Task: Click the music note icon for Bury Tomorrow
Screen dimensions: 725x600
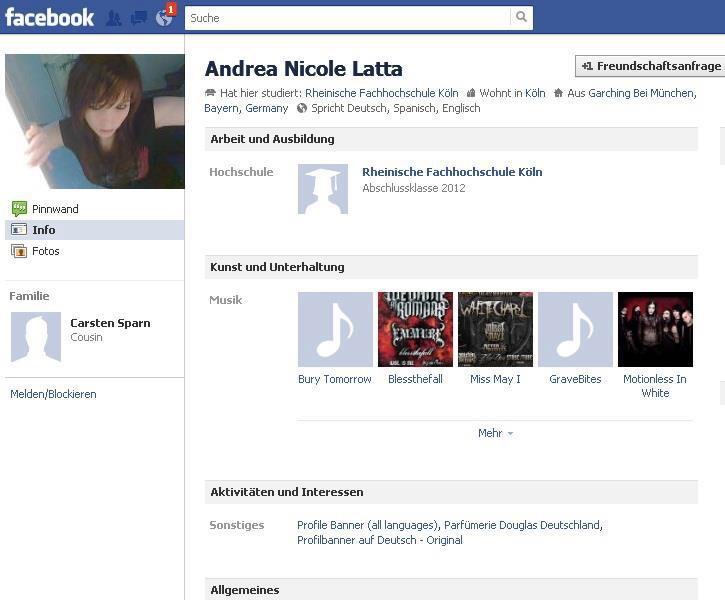Action: pos(335,329)
